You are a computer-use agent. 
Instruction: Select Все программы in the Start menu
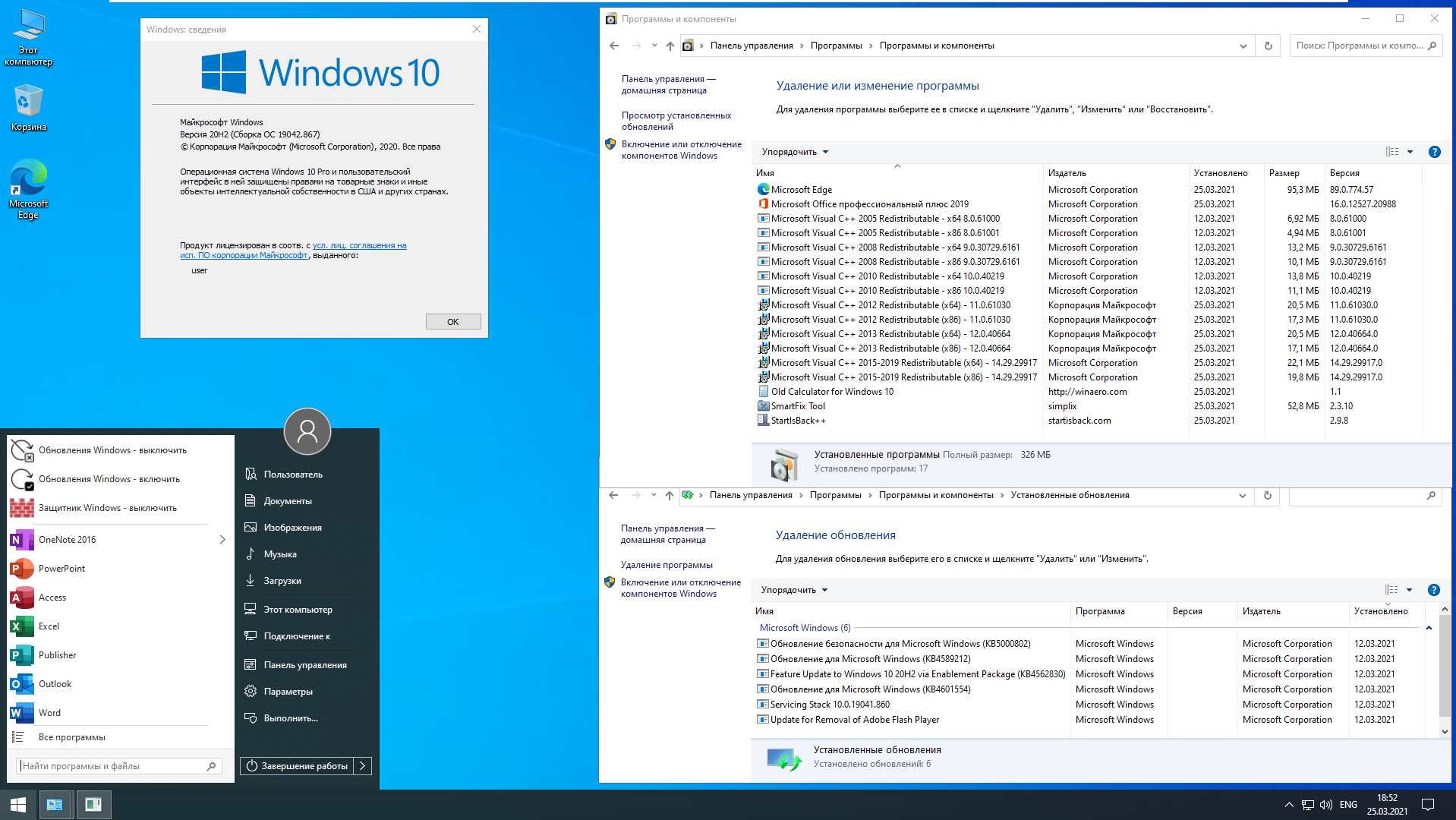(x=71, y=737)
